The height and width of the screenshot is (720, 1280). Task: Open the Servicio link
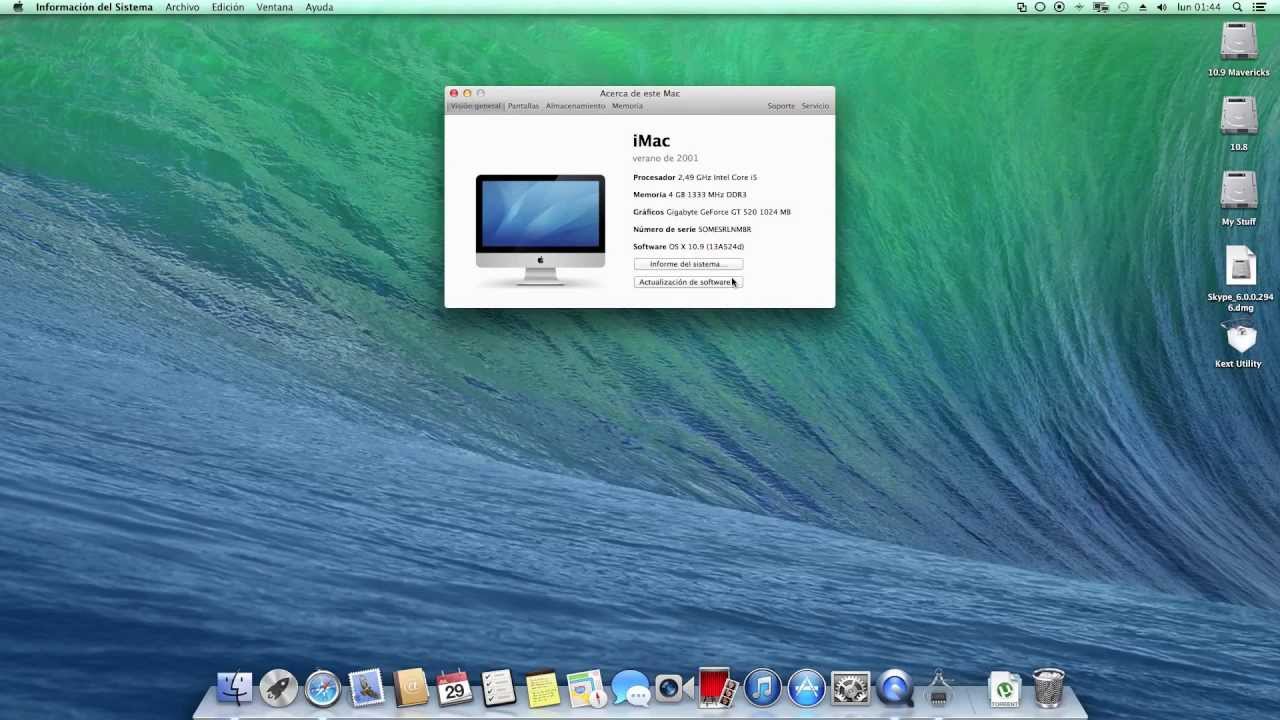click(x=815, y=106)
